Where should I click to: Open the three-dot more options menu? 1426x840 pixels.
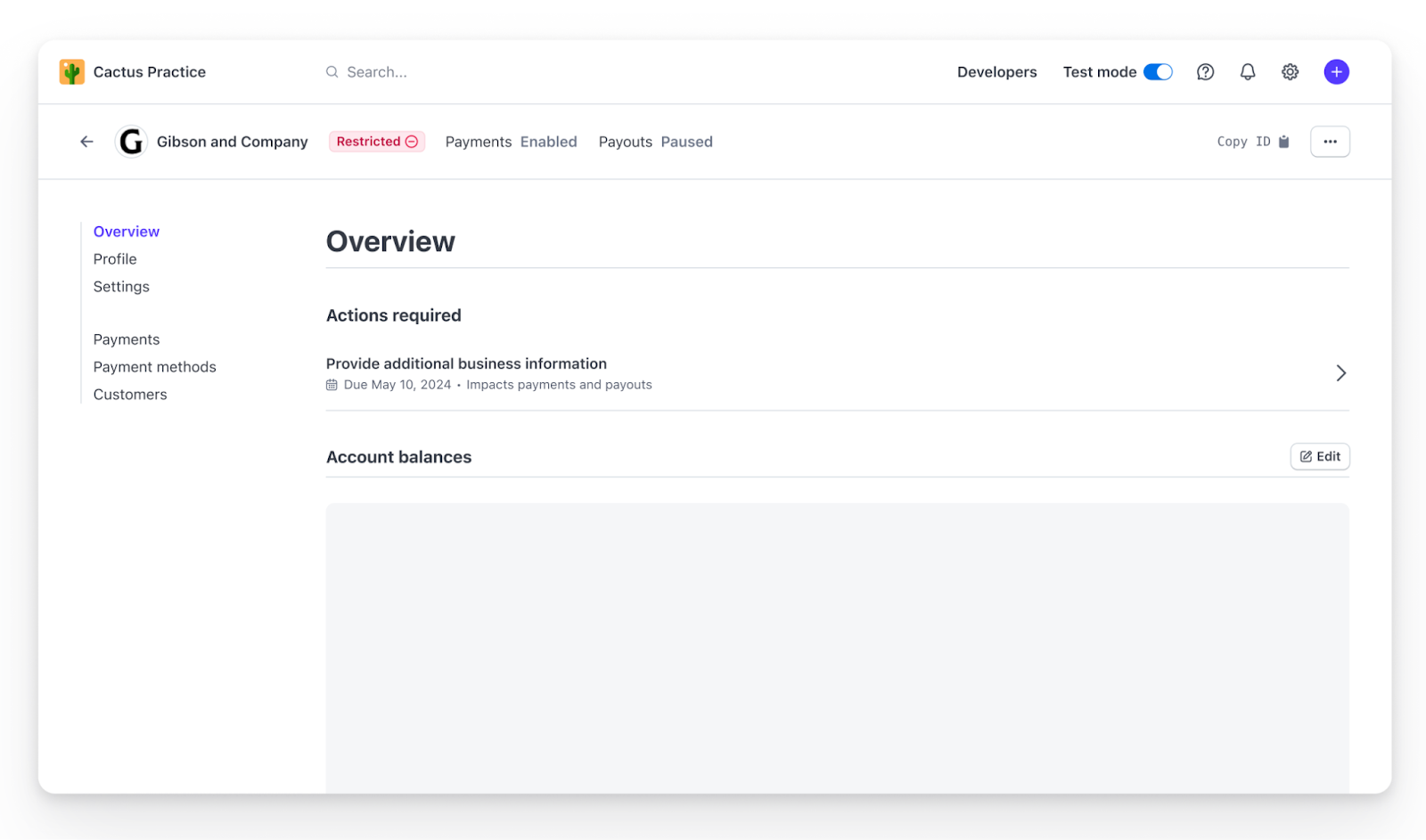point(1330,142)
